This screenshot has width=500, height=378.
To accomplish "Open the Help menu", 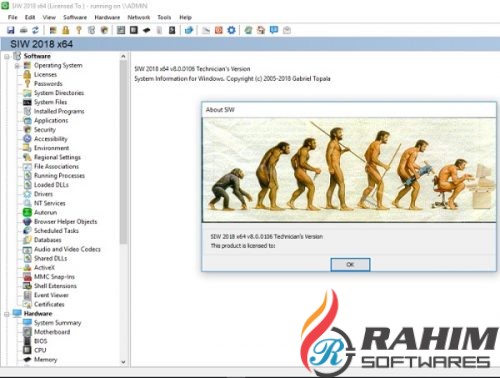I will [x=185, y=17].
